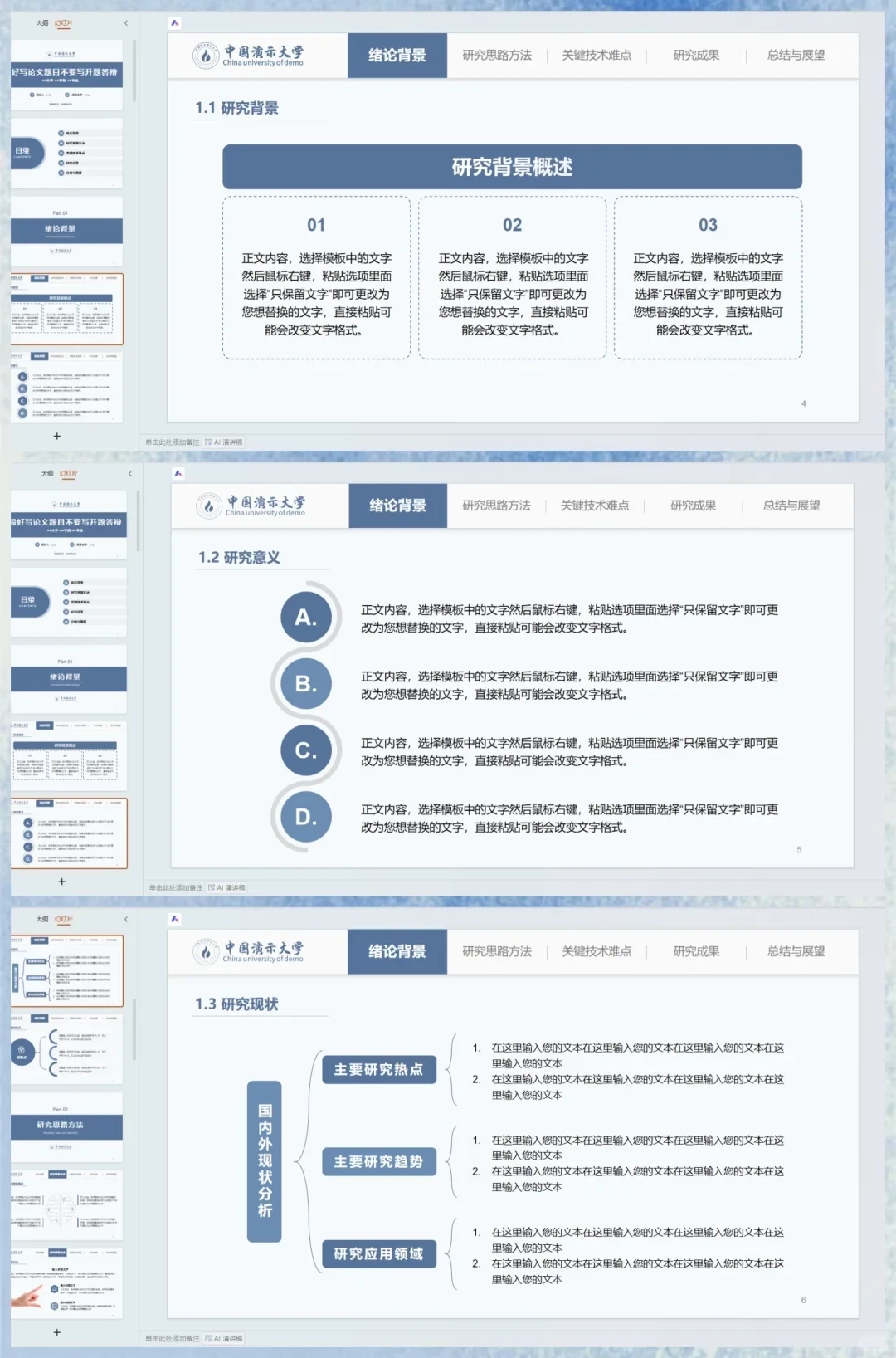Click the B. circle on the 1.2 研究意义 slide
Viewport: 896px width, 1358px height.
click(306, 683)
